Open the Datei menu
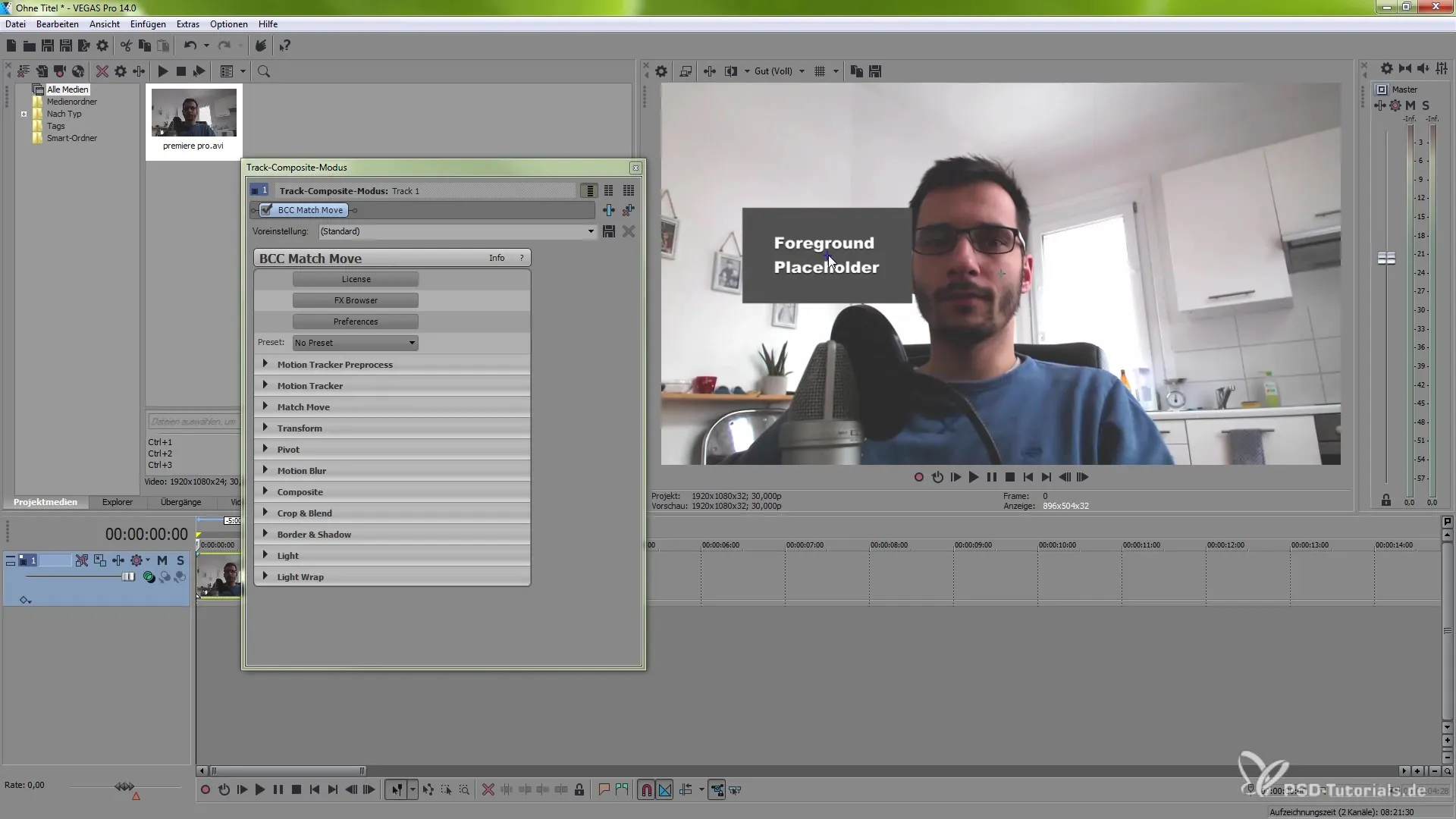Image resolution: width=1456 pixels, height=819 pixels. click(x=16, y=24)
